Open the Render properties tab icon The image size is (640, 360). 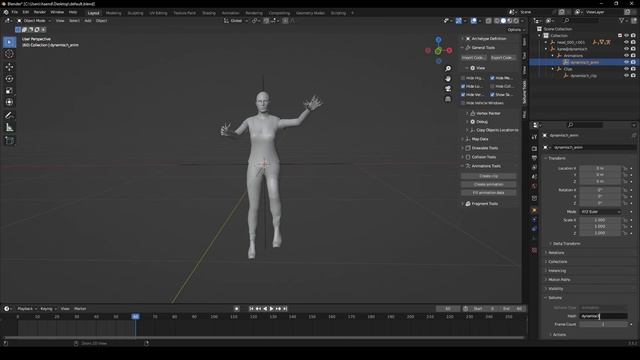click(534, 148)
